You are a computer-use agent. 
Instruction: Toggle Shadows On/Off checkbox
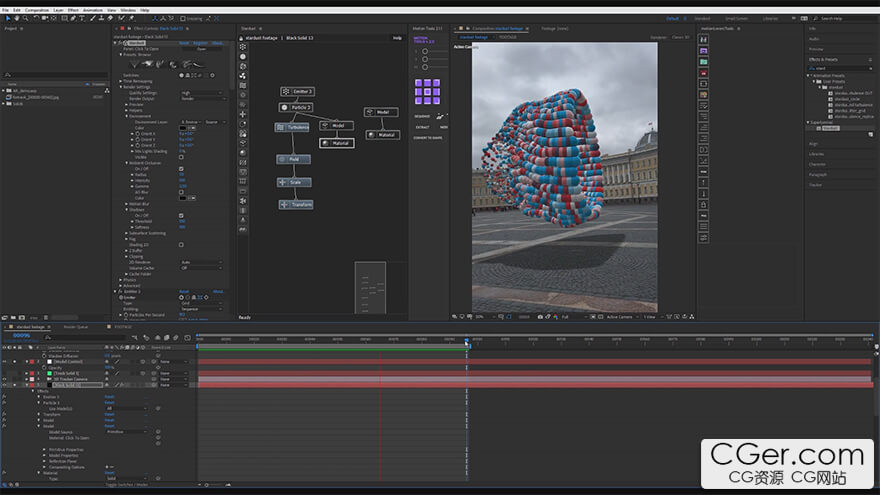[181, 216]
